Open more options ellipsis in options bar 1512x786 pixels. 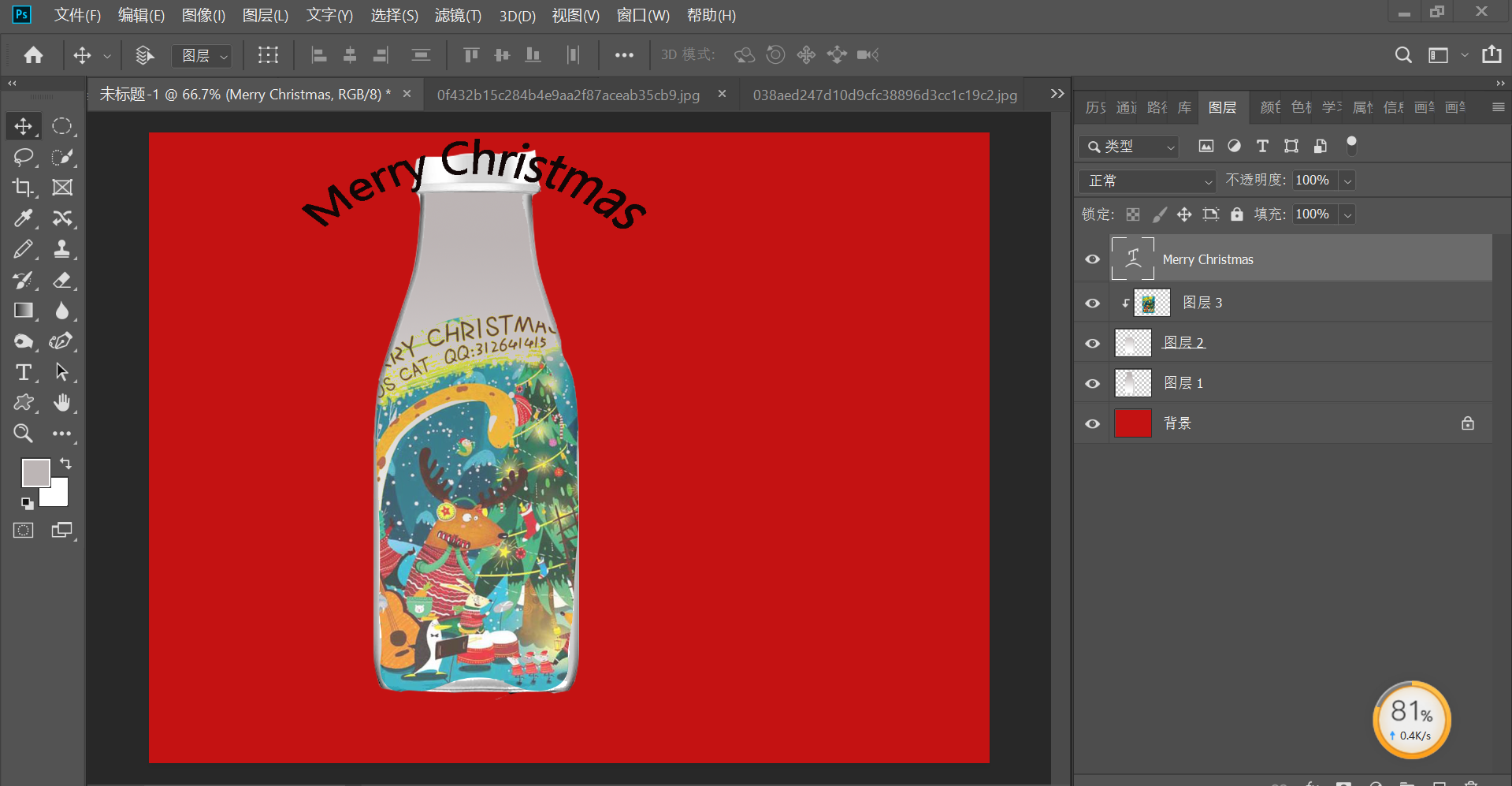pyautogui.click(x=624, y=55)
